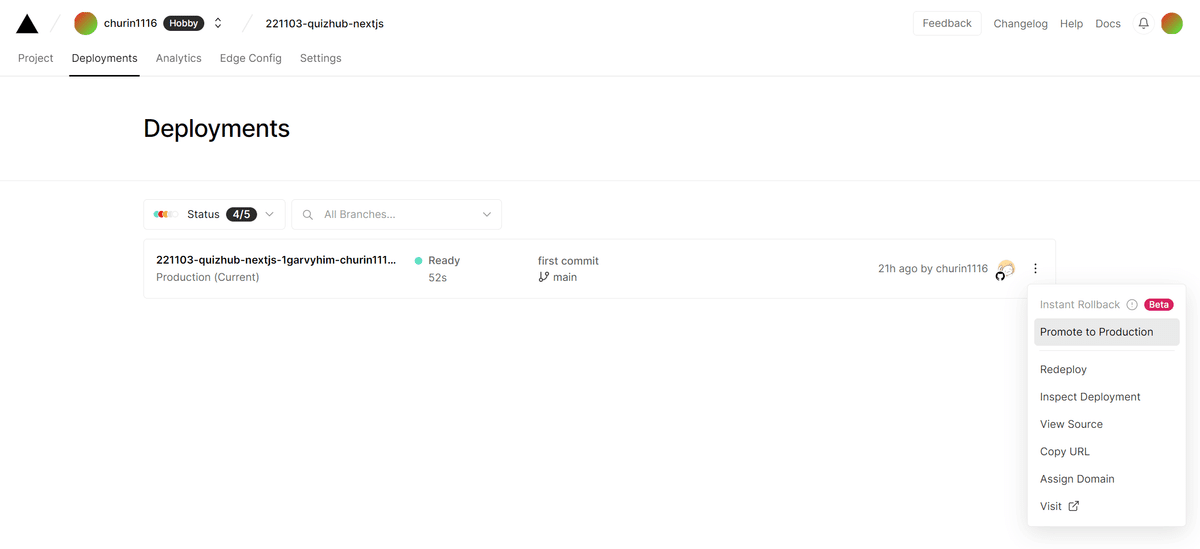Image resolution: width=1200 pixels, height=549 pixels.
Task: Select Instant Rollback menu item
Action: [1106, 305]
